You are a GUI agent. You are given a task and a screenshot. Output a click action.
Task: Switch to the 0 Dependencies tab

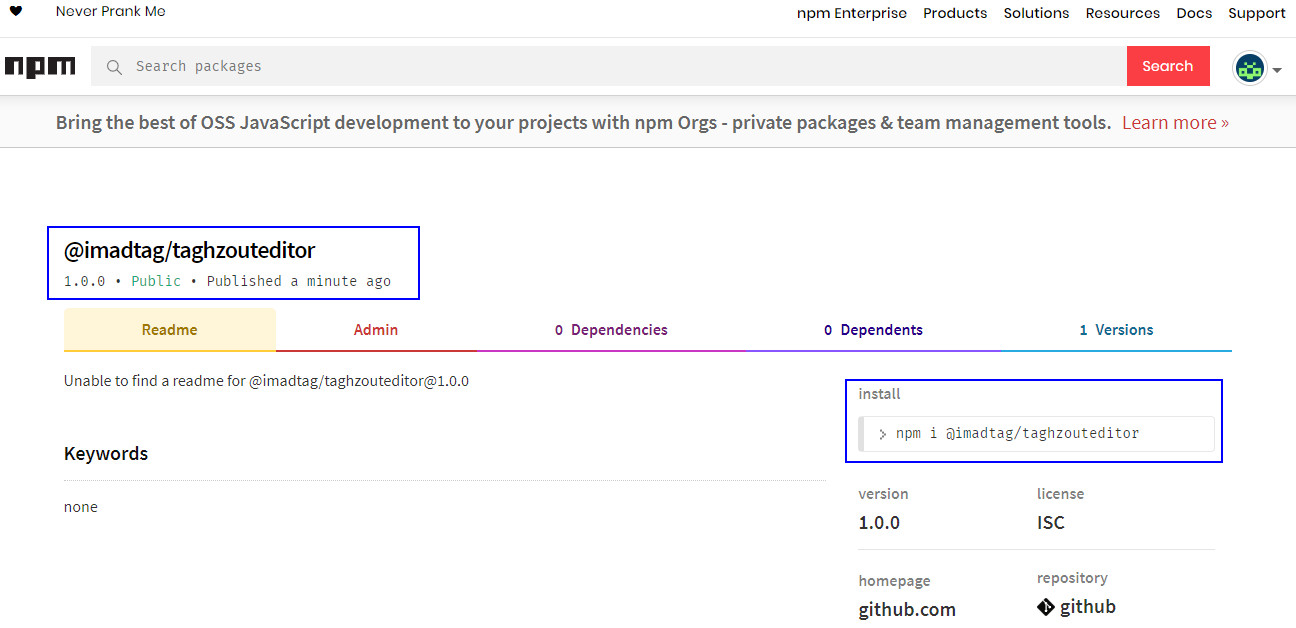611,330
